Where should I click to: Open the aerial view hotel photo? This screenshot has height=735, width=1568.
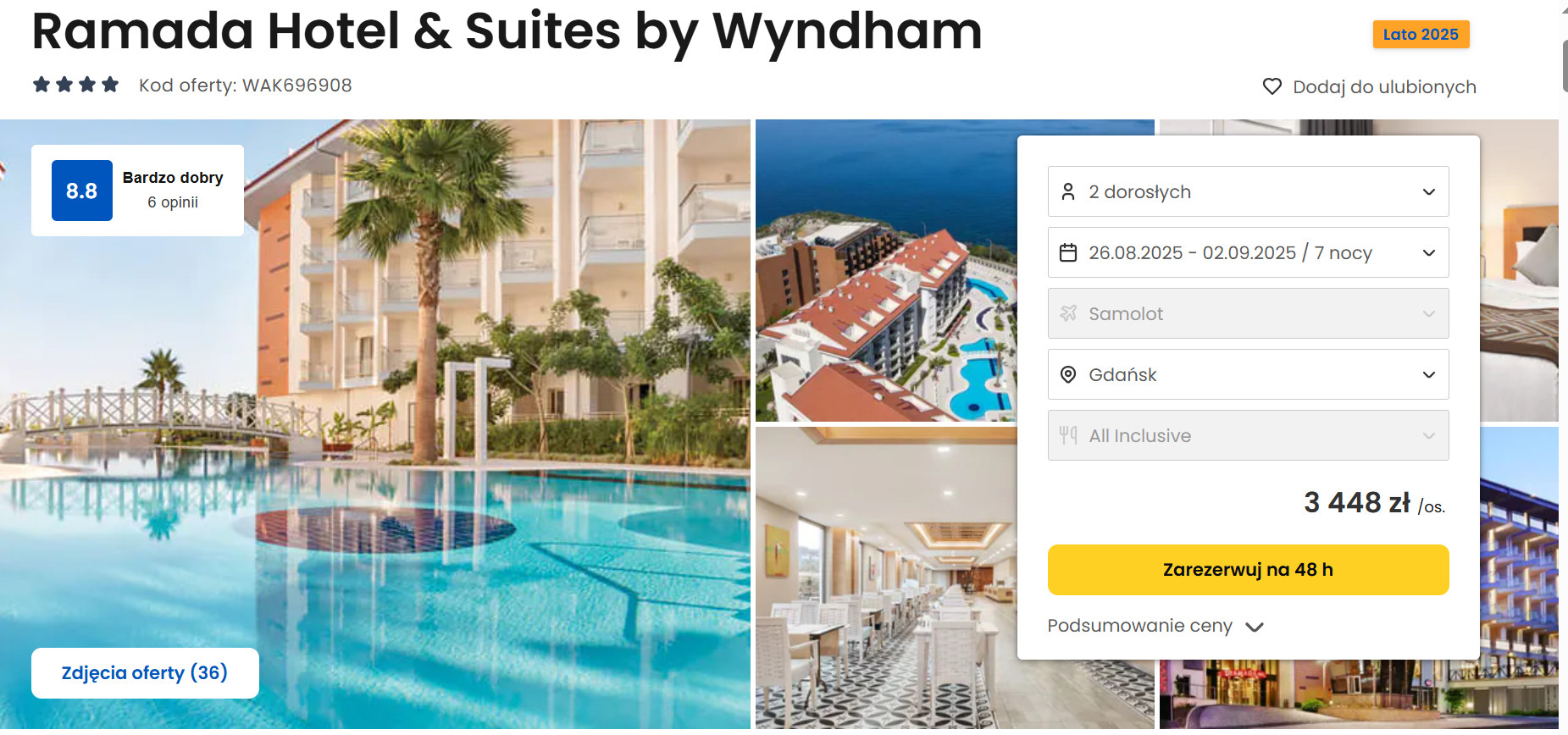click(x=886, y=270)
